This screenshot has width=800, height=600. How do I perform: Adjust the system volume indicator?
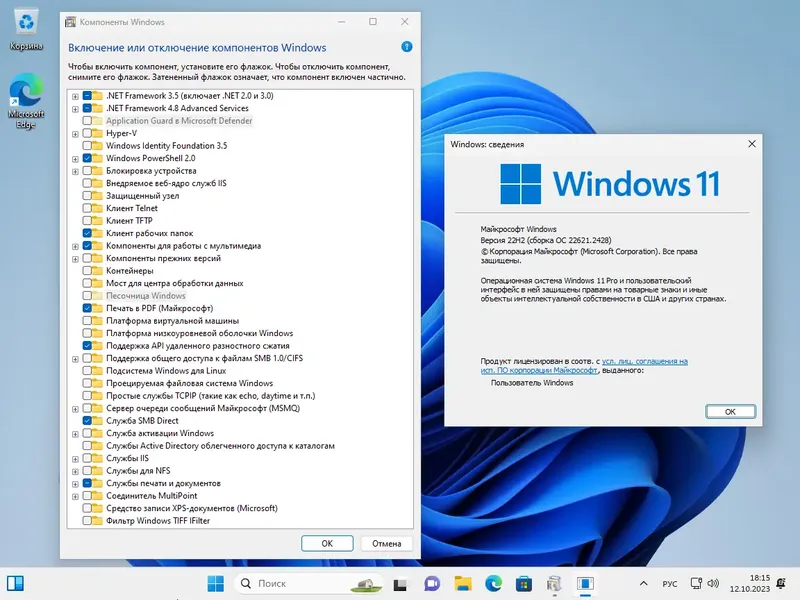pos(712,583)
